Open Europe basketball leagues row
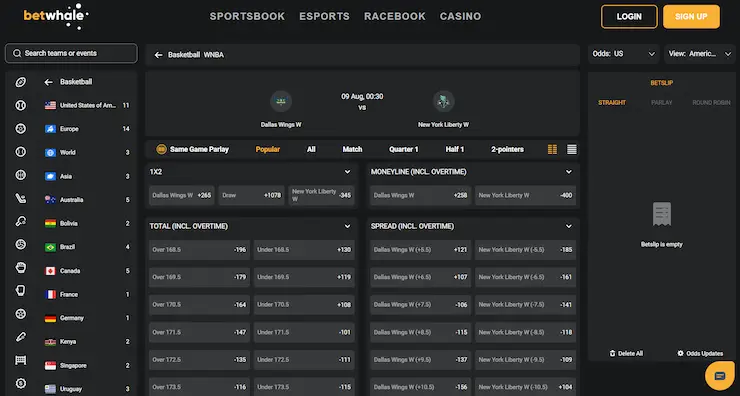The image size is (740, 396). click(x=87, y=129)
